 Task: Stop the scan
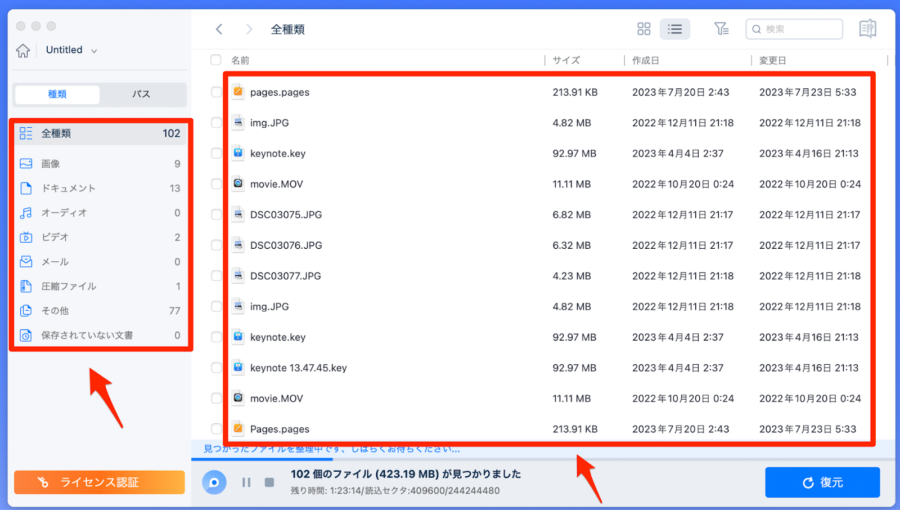(x=269, y=482)
